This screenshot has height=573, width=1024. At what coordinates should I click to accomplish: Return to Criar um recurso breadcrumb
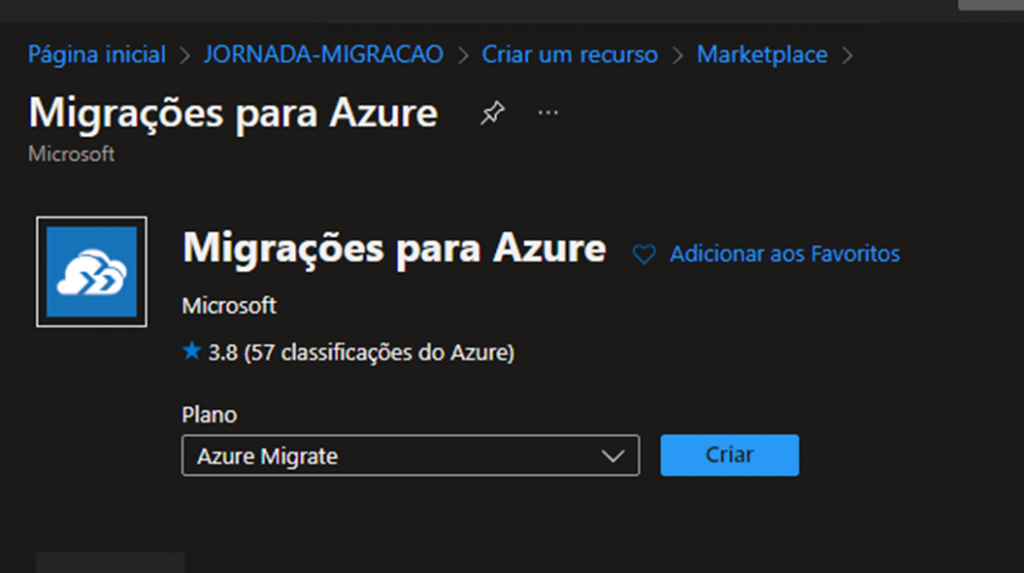coord(570,54)
